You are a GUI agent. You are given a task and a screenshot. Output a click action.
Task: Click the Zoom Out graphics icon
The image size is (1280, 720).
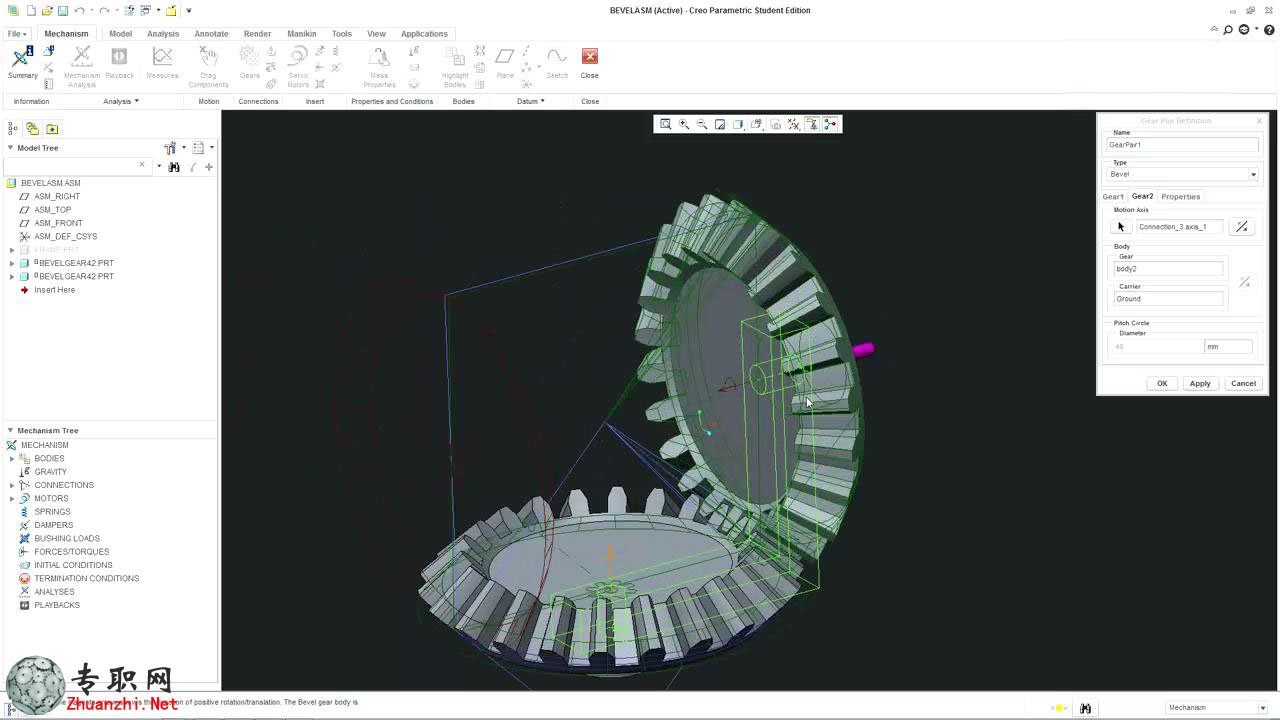pyautogui.click(x=702, y=124)
